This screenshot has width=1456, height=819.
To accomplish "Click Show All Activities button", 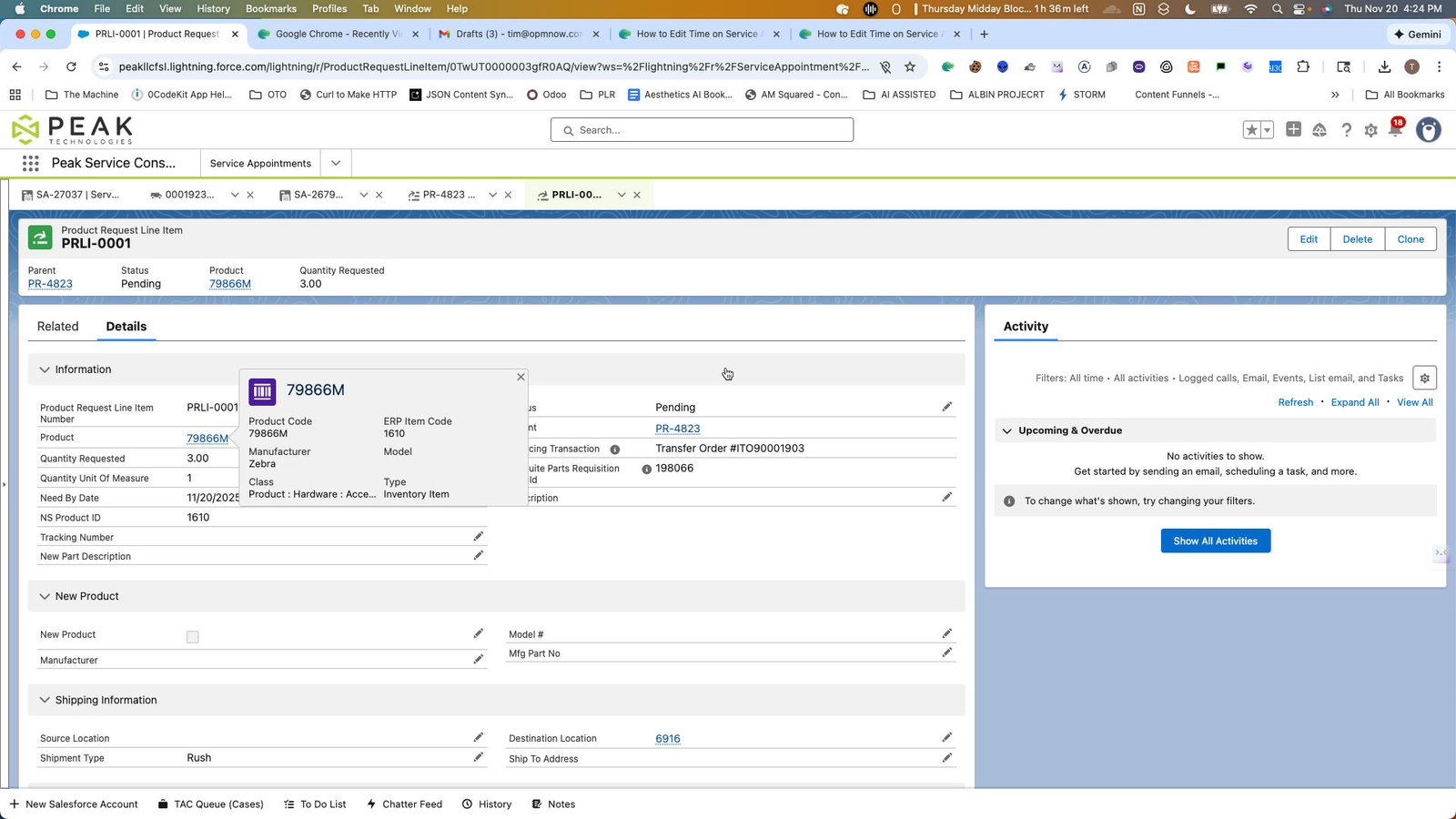I will click(x=1215, y=541).
